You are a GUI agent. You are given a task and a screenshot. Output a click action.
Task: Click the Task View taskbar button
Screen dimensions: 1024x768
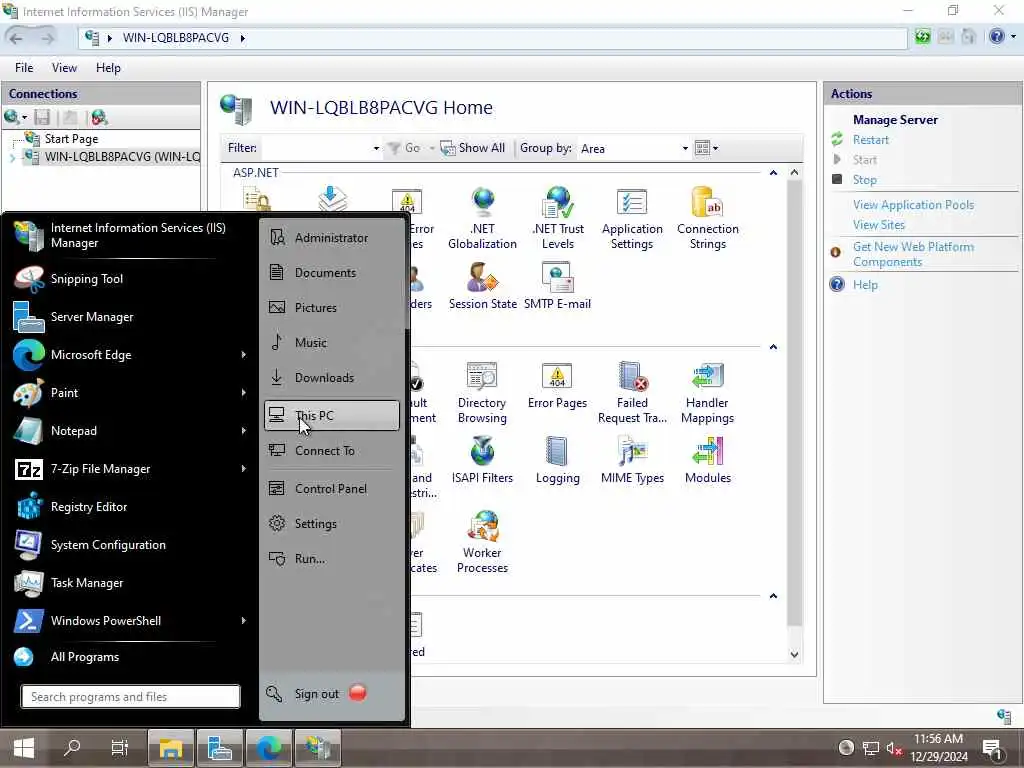(x=120, y=748)
